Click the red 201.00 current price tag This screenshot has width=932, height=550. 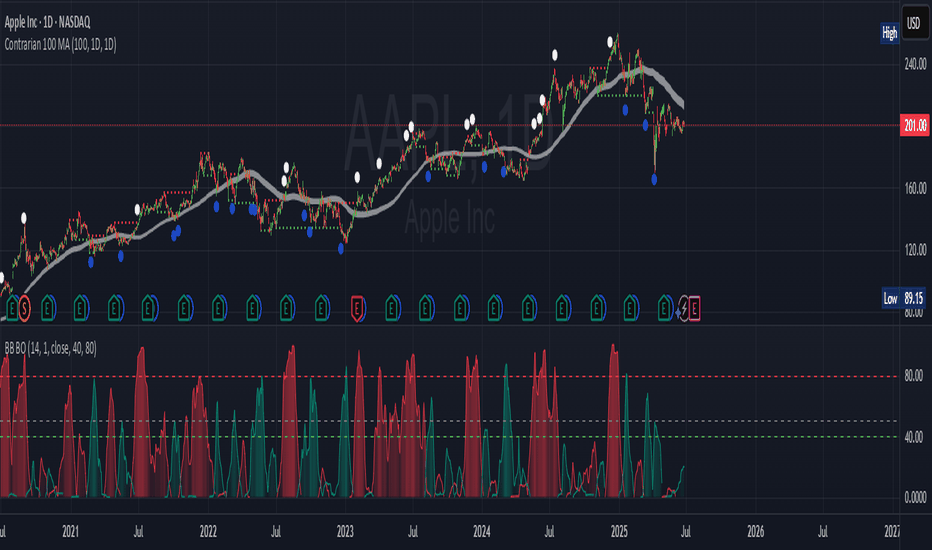(915, 125)
